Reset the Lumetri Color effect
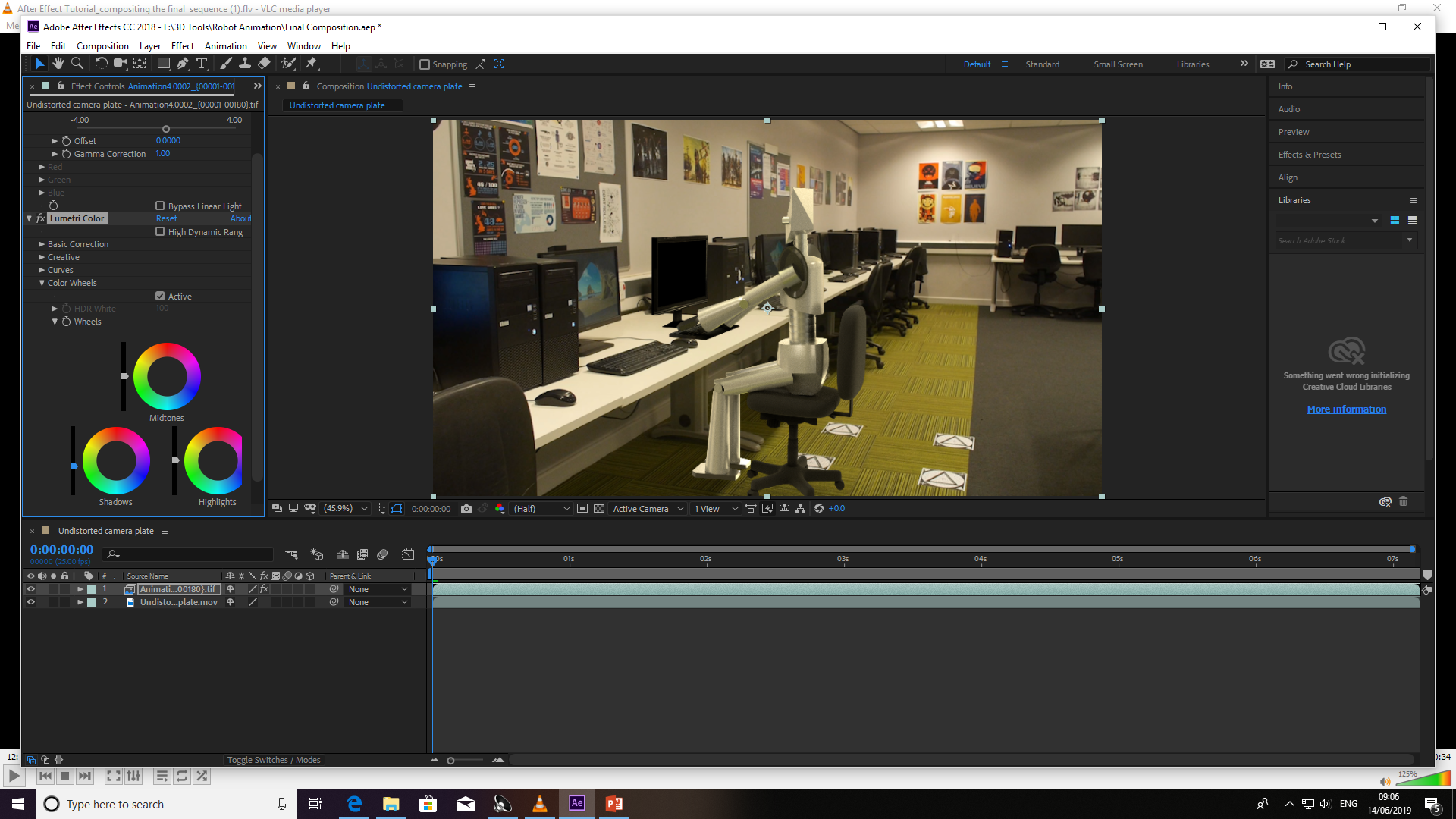1456x819 pixels. [x=167, y=218]
